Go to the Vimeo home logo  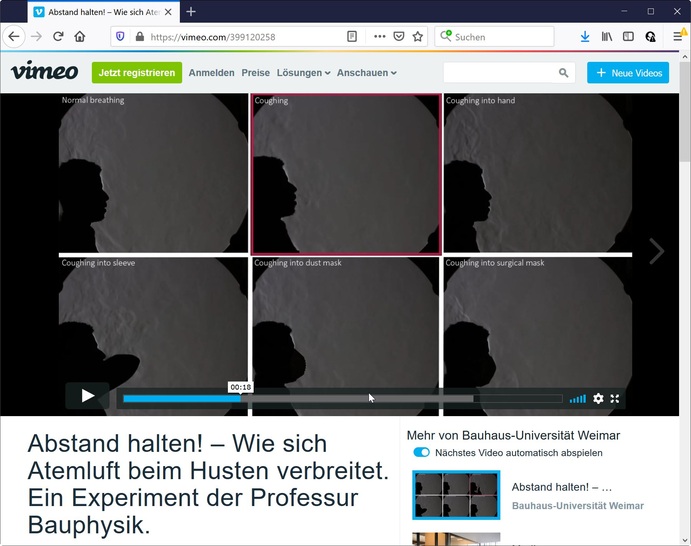pyautogui.click(x=44, y=72)
